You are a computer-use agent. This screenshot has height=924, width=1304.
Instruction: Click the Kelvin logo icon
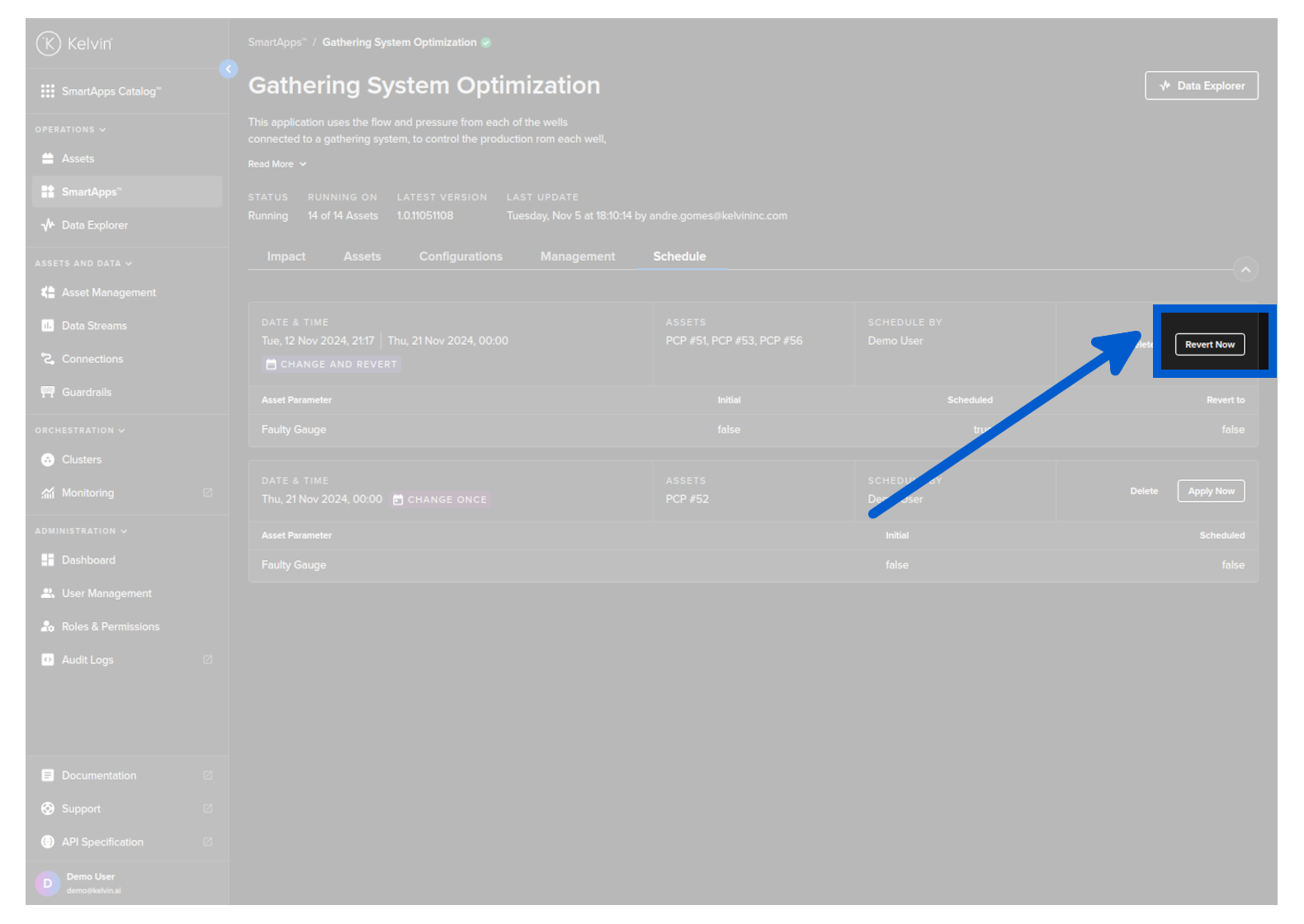pos(49,44)
